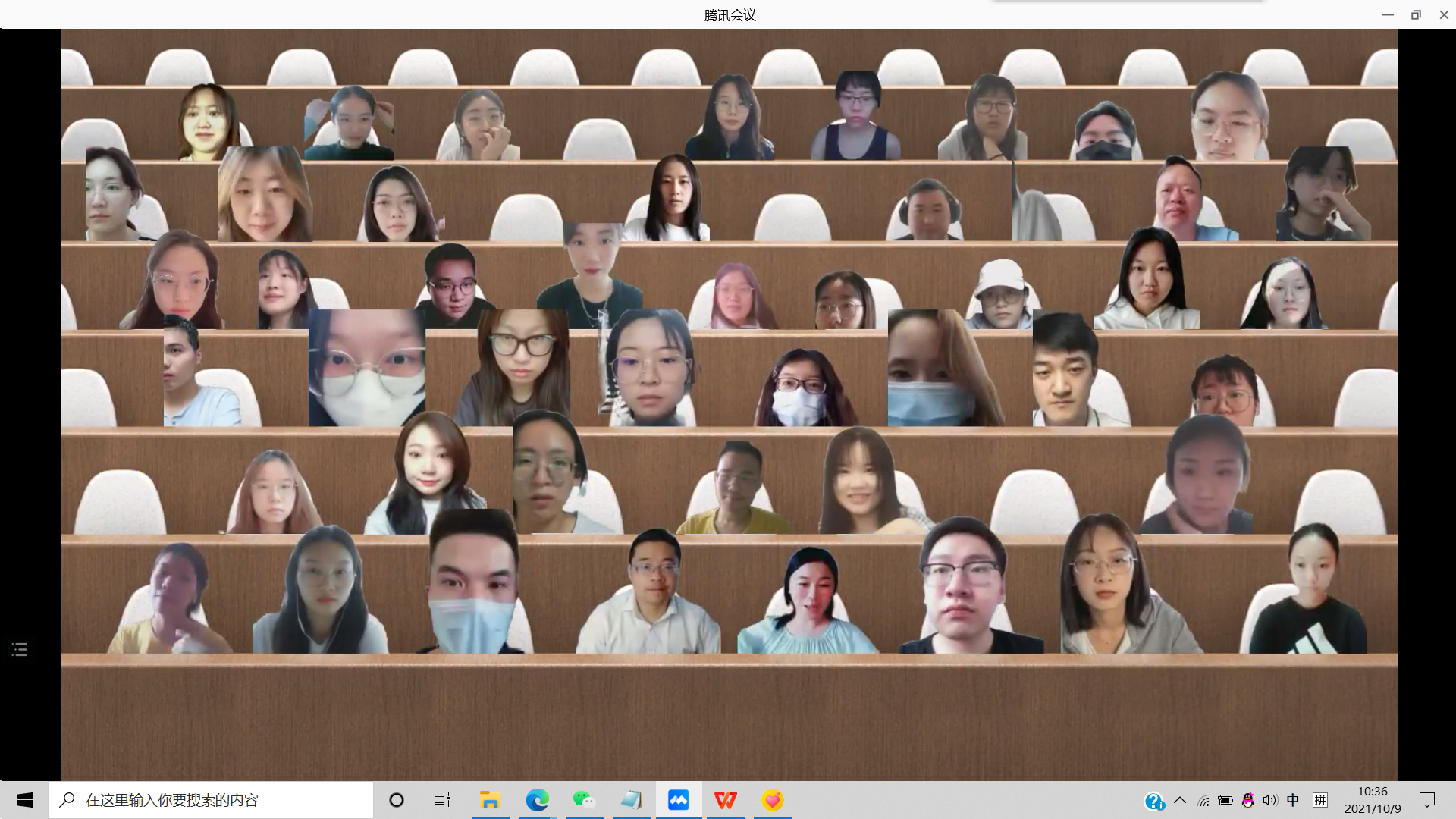This screenshot has height=819, width=1456.
Task: Open the Windows Start menu
Action: [24, 800]
